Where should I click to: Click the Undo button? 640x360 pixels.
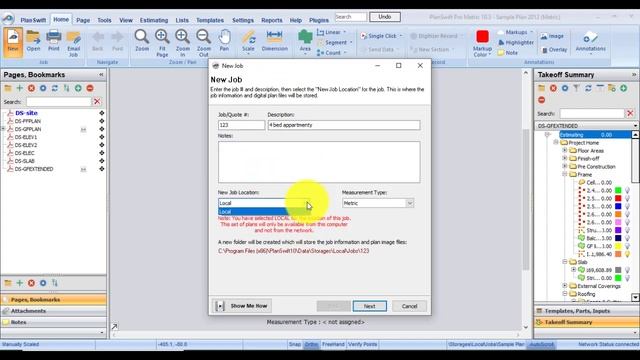(x=384, y=17)
